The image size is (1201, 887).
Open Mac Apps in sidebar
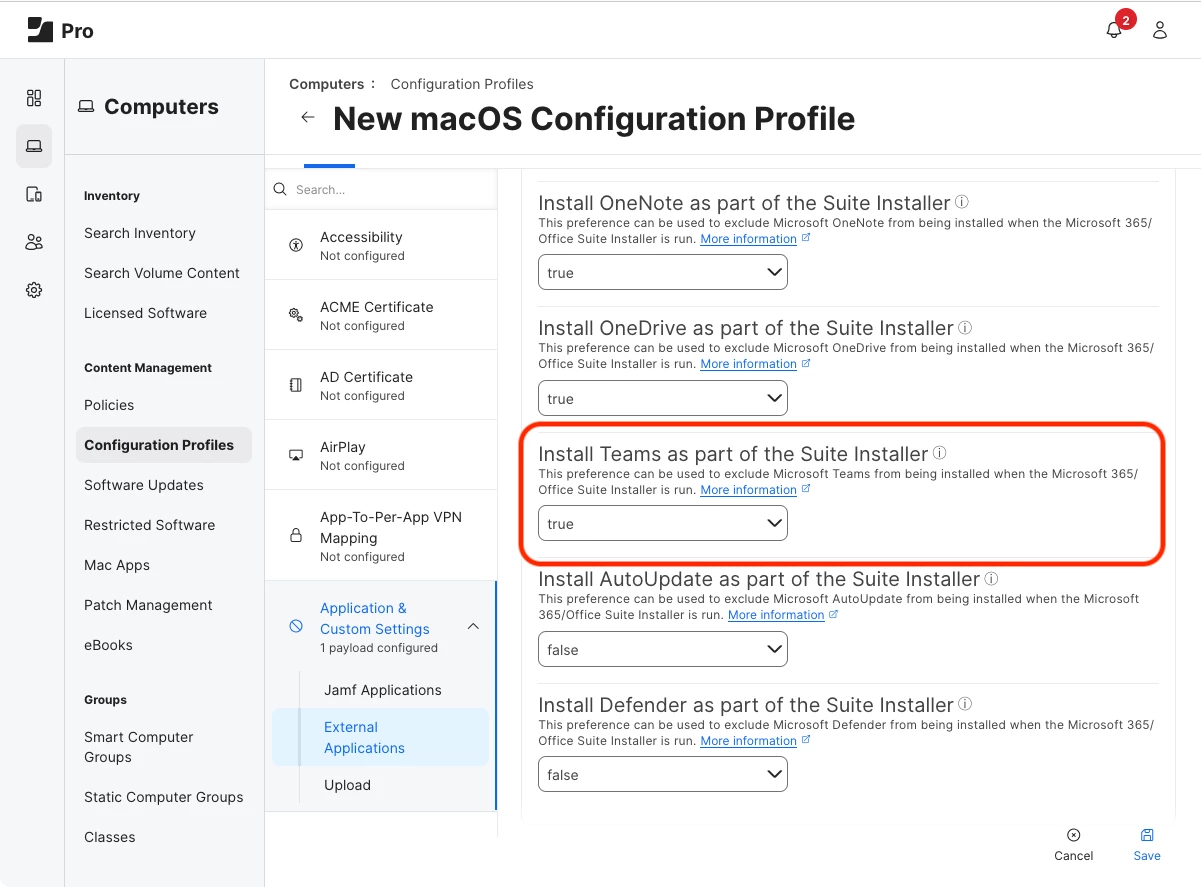click(117, 565)
